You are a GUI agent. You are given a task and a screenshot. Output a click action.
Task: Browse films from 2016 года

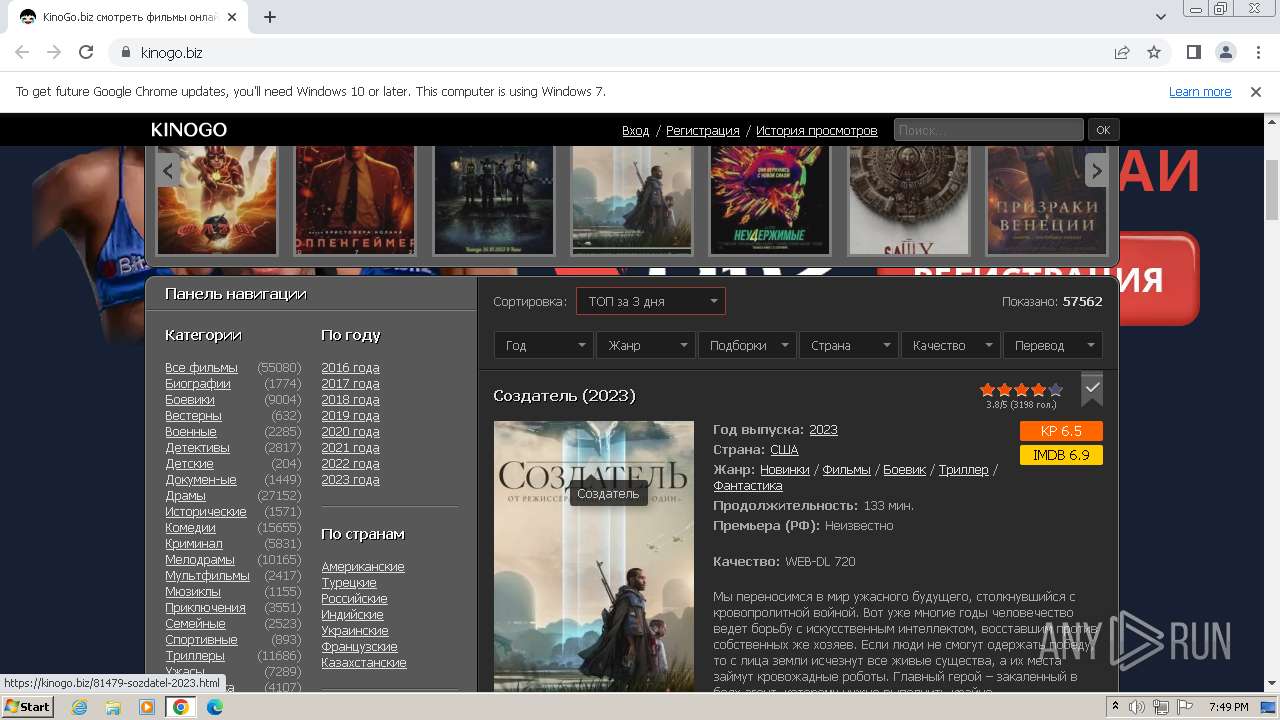click(x=350, y=368)
